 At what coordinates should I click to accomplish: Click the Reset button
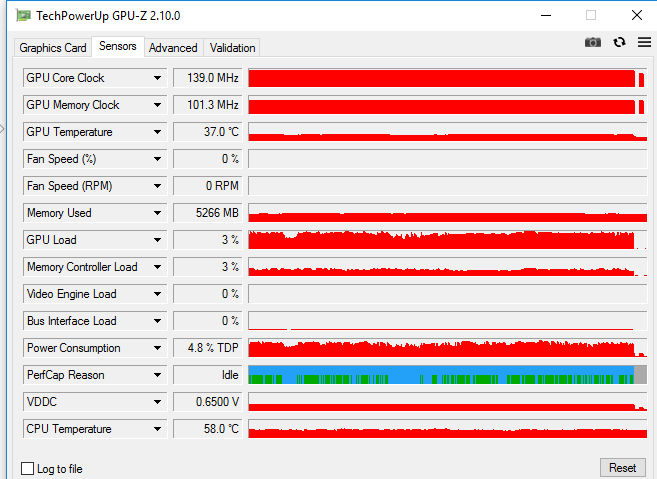click(x=622, y=468)
